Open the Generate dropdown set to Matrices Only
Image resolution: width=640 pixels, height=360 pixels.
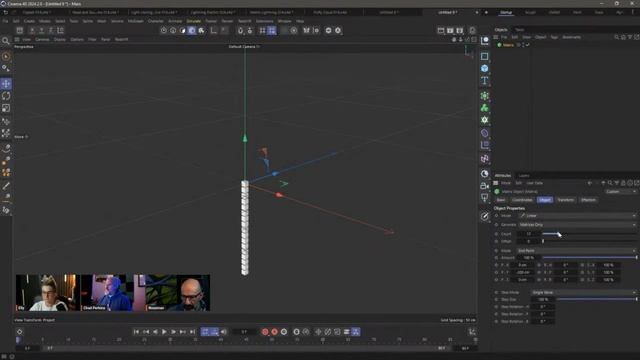click(x=577, y=224)
